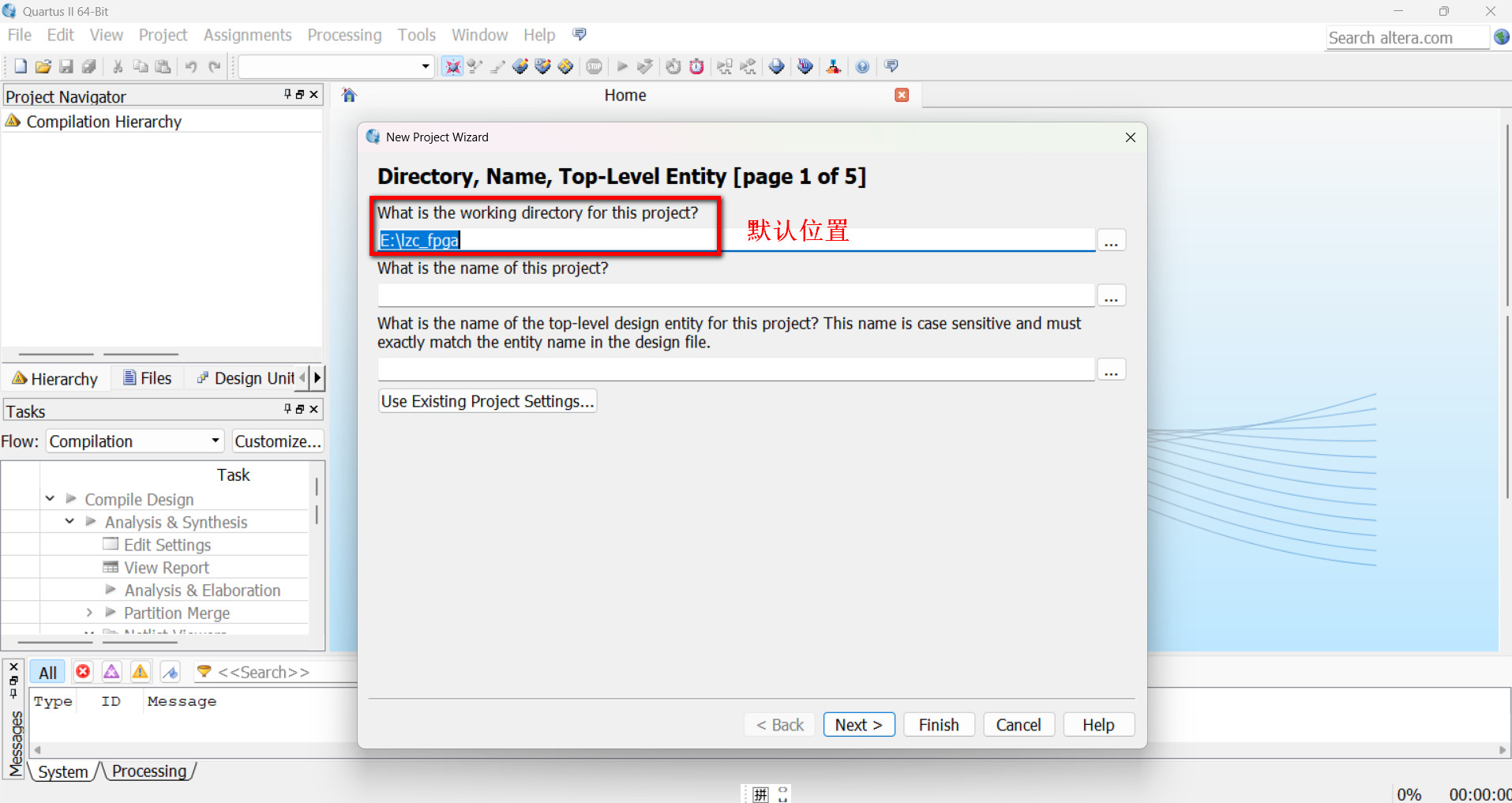Viewport: 1512px width, 803px height.
Task: Collapse the Analysis & Synthesis task
Action: coord(69,522)
